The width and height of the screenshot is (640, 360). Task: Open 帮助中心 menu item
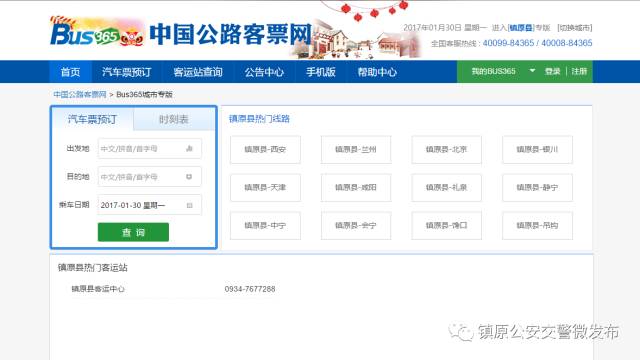377,72
